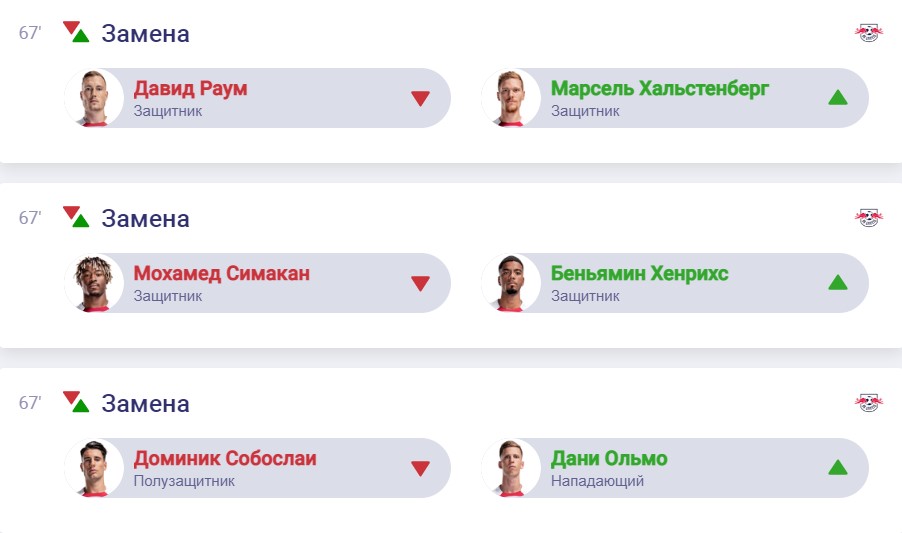Screen dimensions: 902x533
Task: Click RB Leipzig logo beside Szoboszlai substitution
Action: click(868, 403)
